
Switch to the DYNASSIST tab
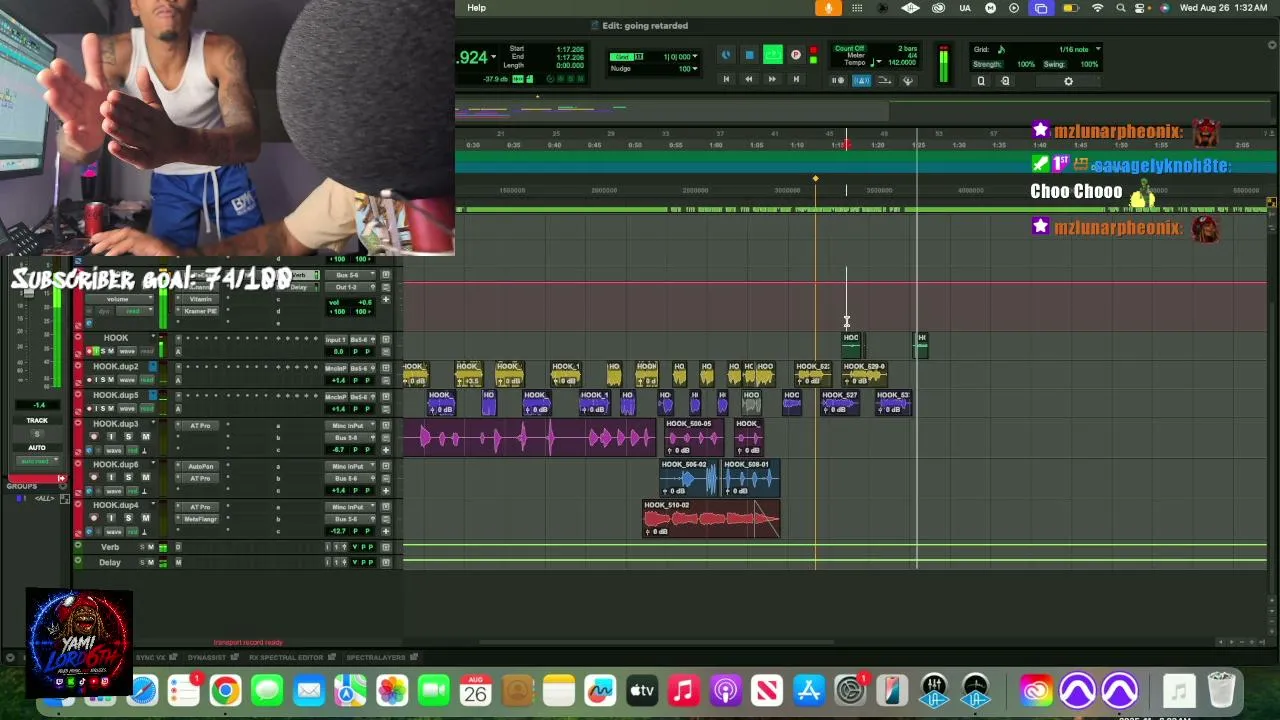point(208,657)
